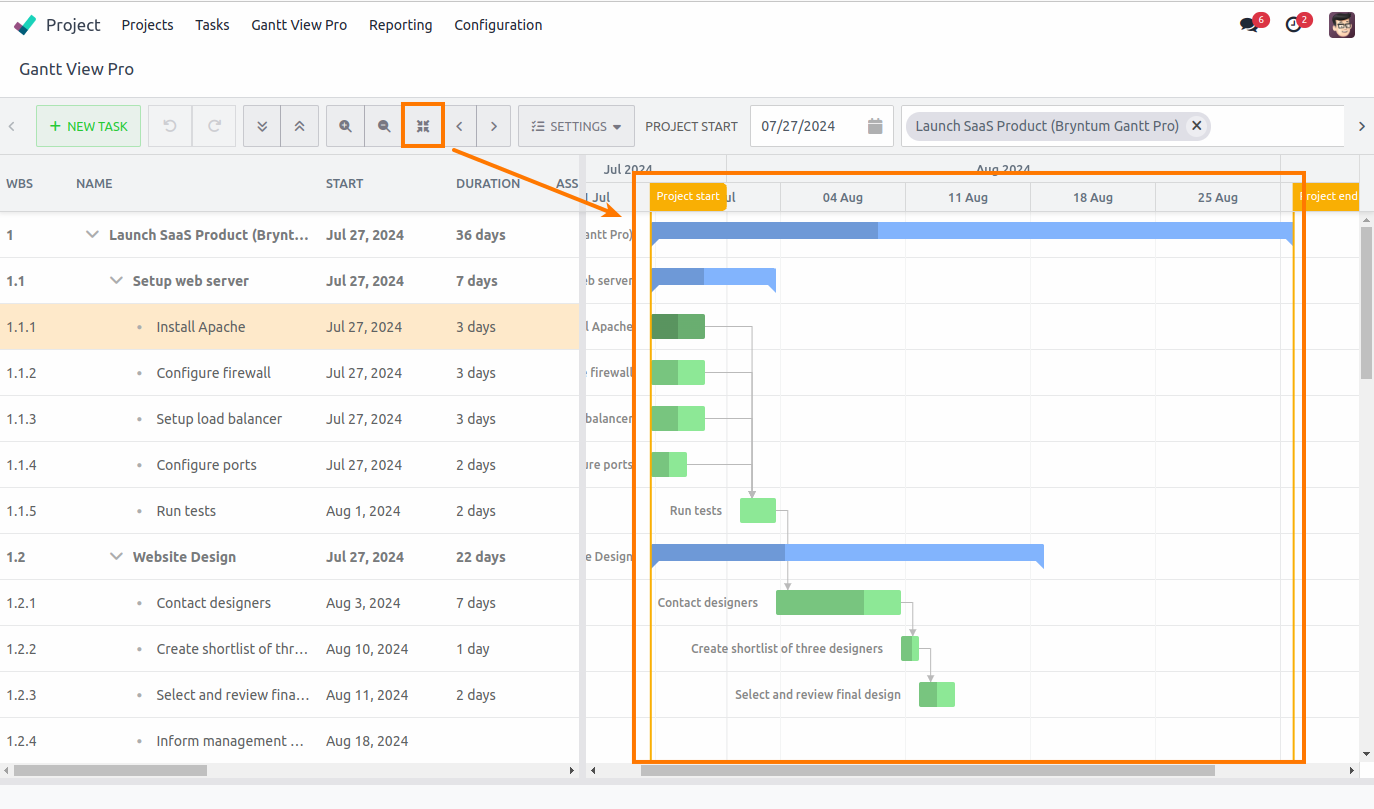This screenshot has width=1374, height=809.
Task: Select the Zoom in tool
Action: point(345,125)
